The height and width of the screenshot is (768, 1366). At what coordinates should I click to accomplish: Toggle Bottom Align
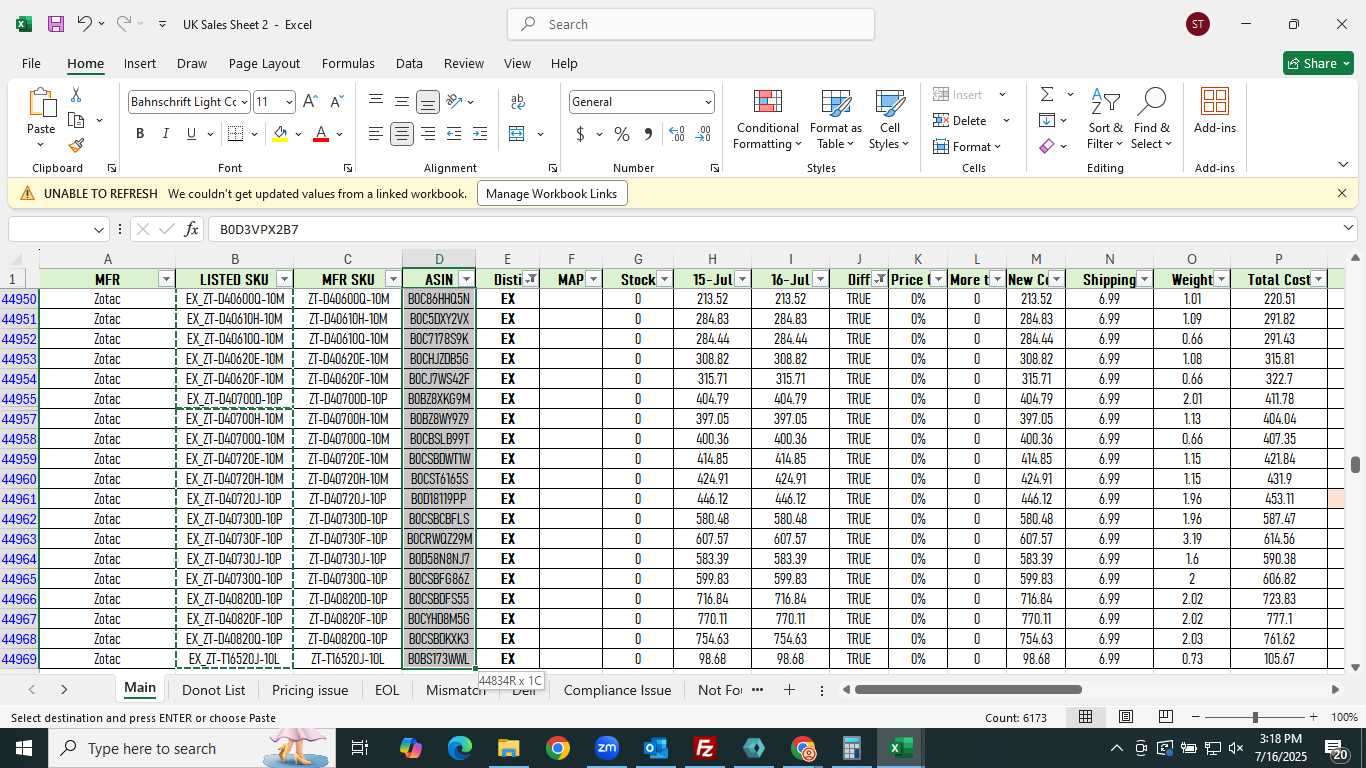428,102
